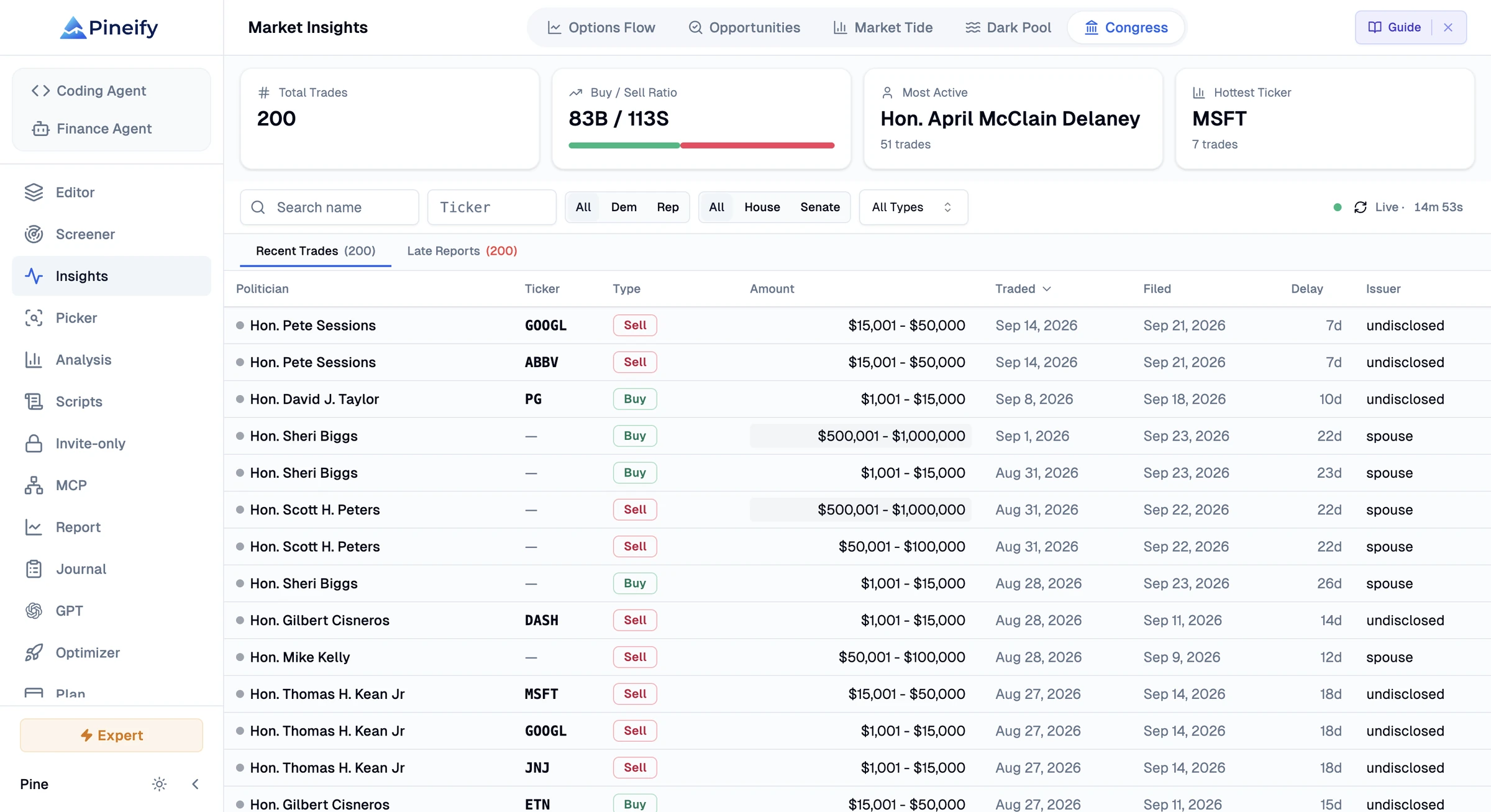
Task: Close the Guide button with X
Action: click(1448, 27)
